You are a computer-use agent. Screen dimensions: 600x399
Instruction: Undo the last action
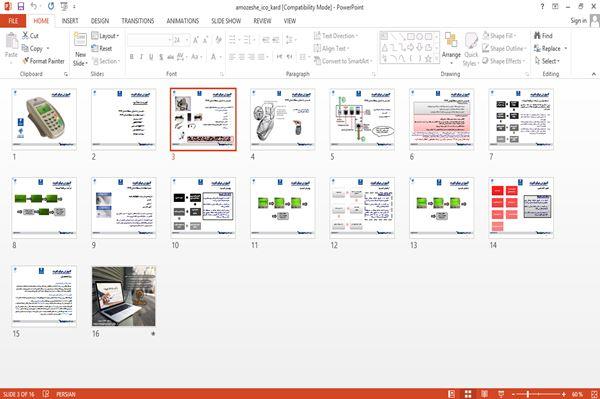(34, 7)
